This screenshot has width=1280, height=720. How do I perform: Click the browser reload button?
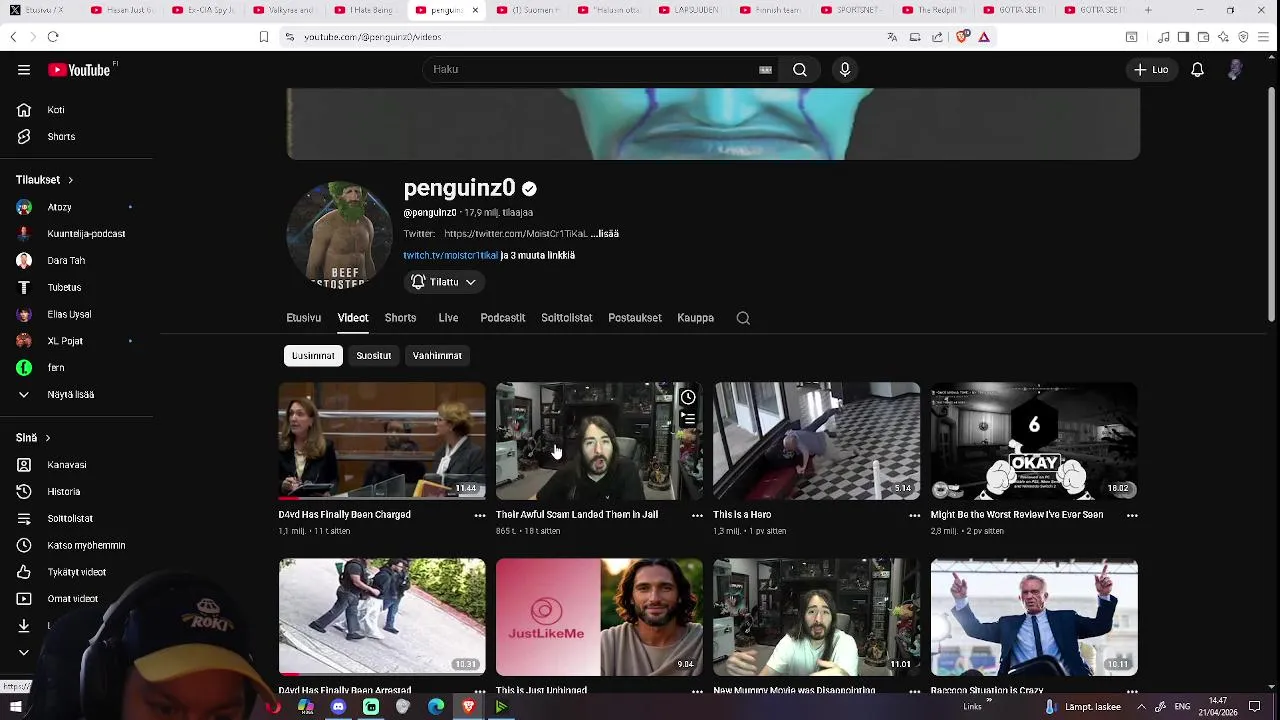(53, 37)
